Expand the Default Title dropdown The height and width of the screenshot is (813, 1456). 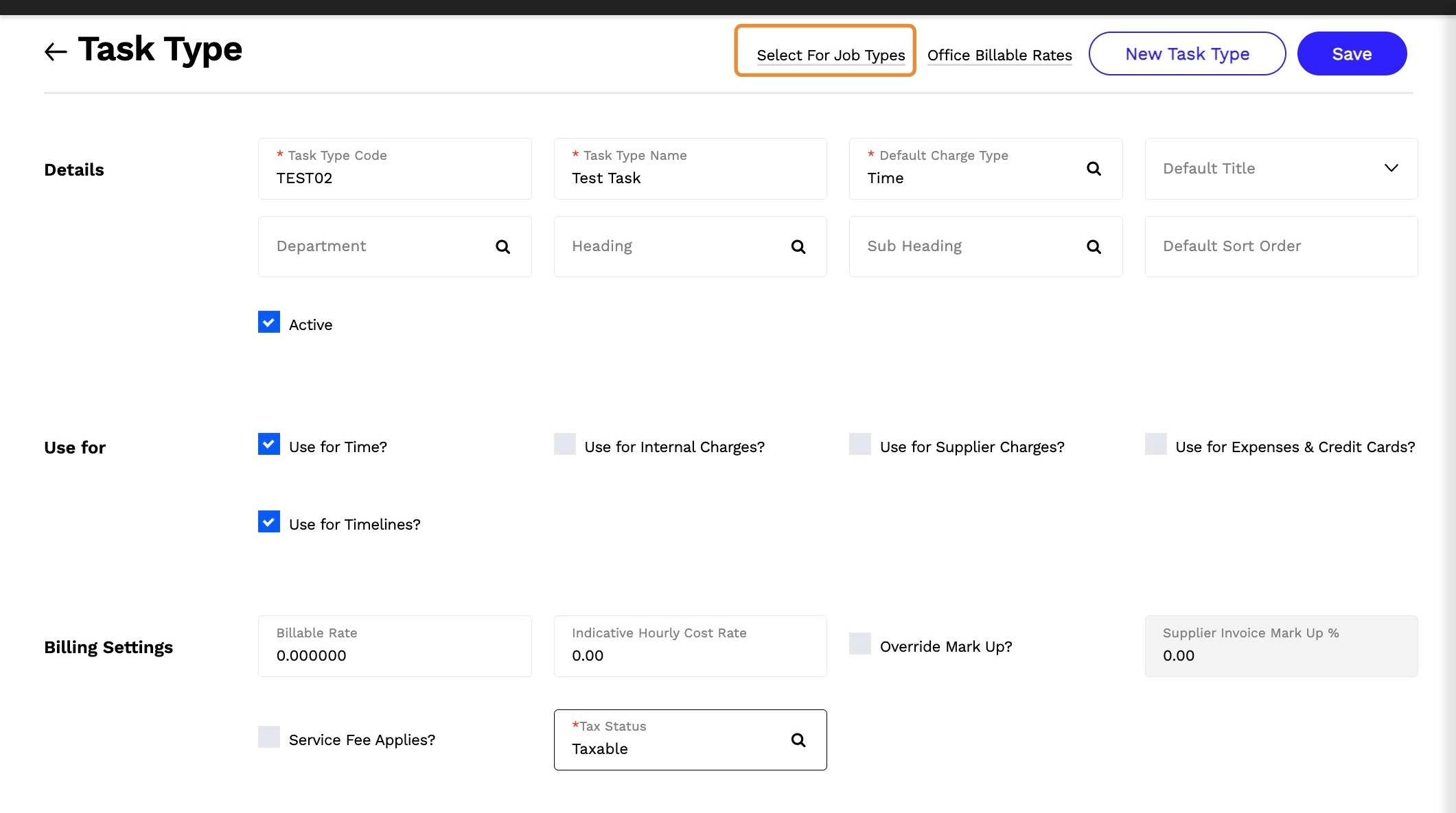click(x=1391, y=169)
